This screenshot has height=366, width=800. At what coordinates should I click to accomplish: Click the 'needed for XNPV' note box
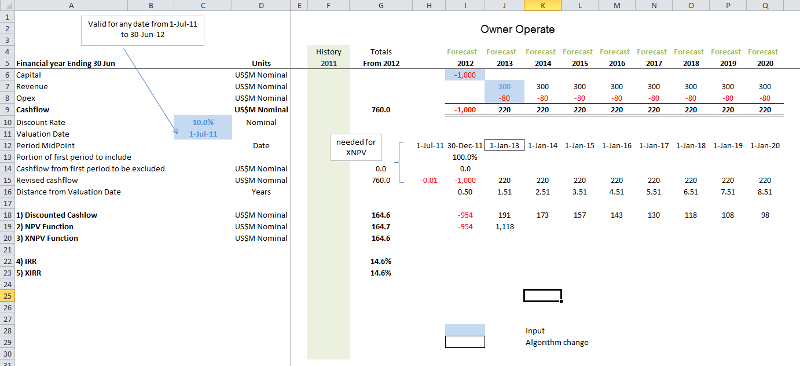click(356, 148)
